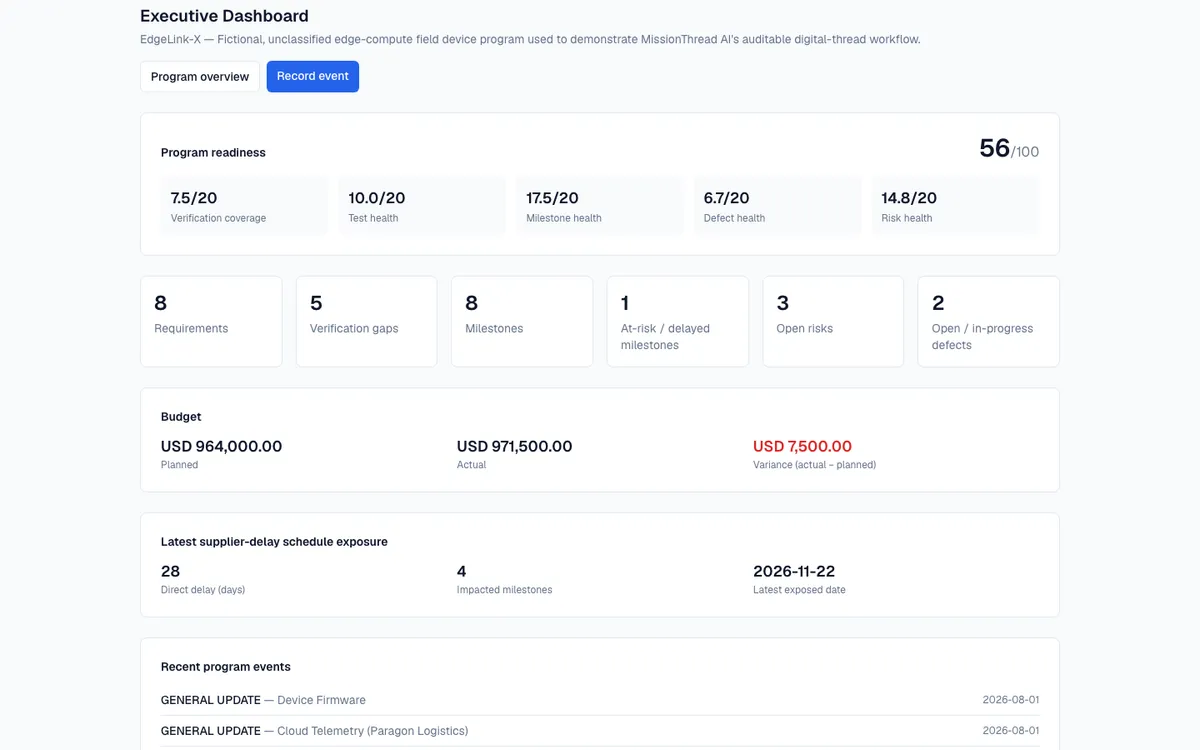Click the Budget section heading
This screenshot has width=1200, height=750.
pos(181,417)
